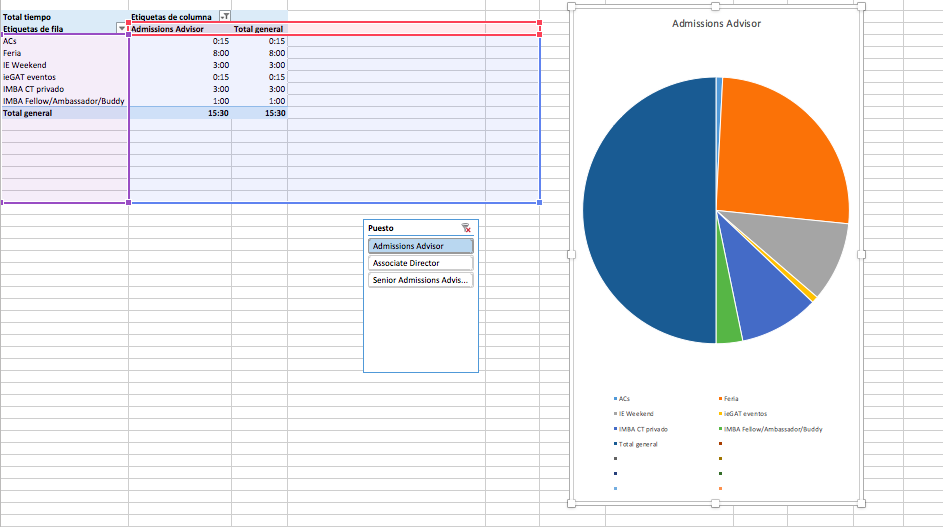Select the IMBA CT privado row label
Screen dimensions: 943x527
(64, 89)
